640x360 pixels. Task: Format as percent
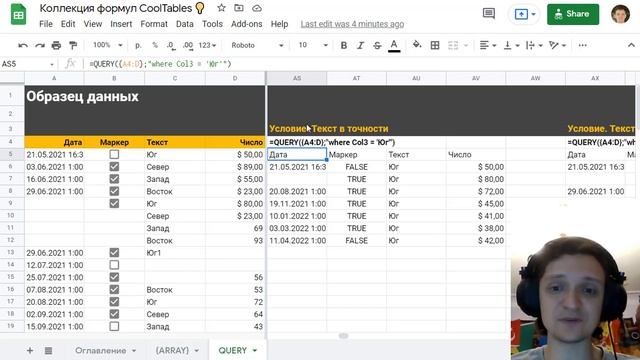155,45
